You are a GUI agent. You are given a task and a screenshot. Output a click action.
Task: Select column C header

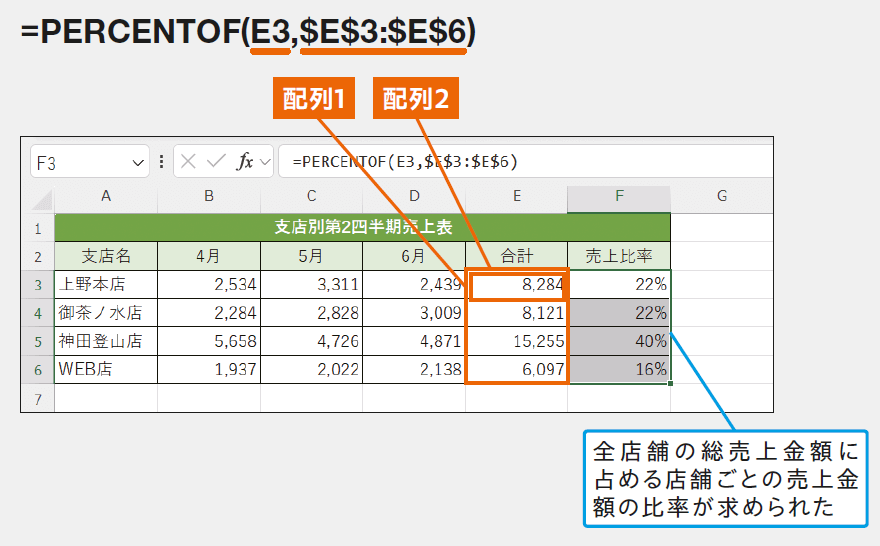point(311,196)
